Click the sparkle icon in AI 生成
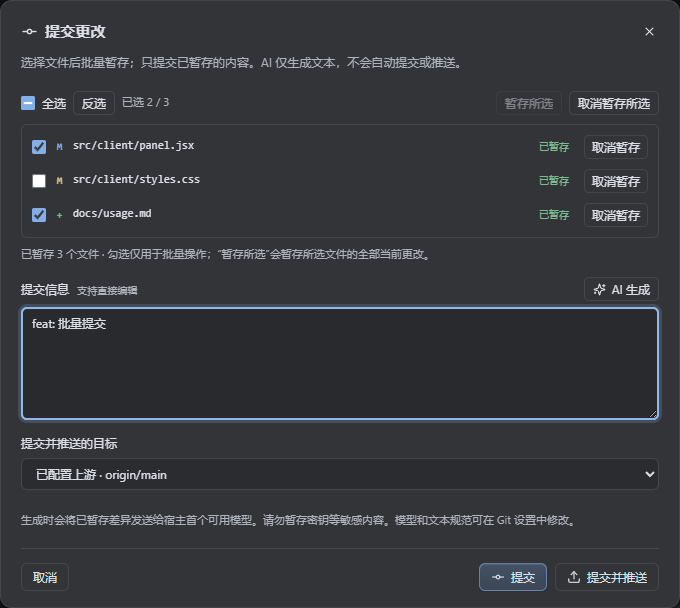The height and width of the screenshot is (608, 680). 599,289
